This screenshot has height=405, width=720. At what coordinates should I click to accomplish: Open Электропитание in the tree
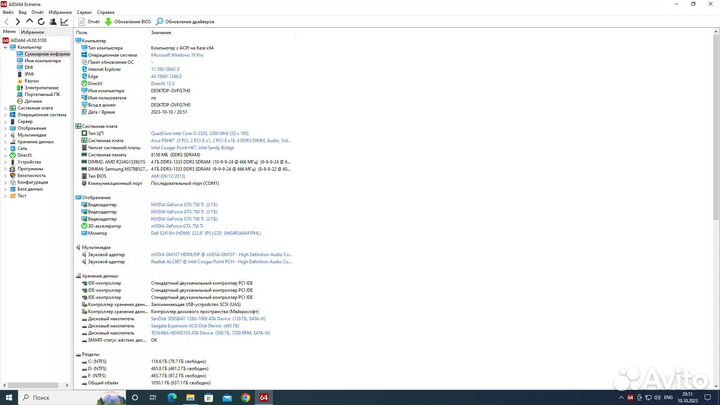(41, 88)
